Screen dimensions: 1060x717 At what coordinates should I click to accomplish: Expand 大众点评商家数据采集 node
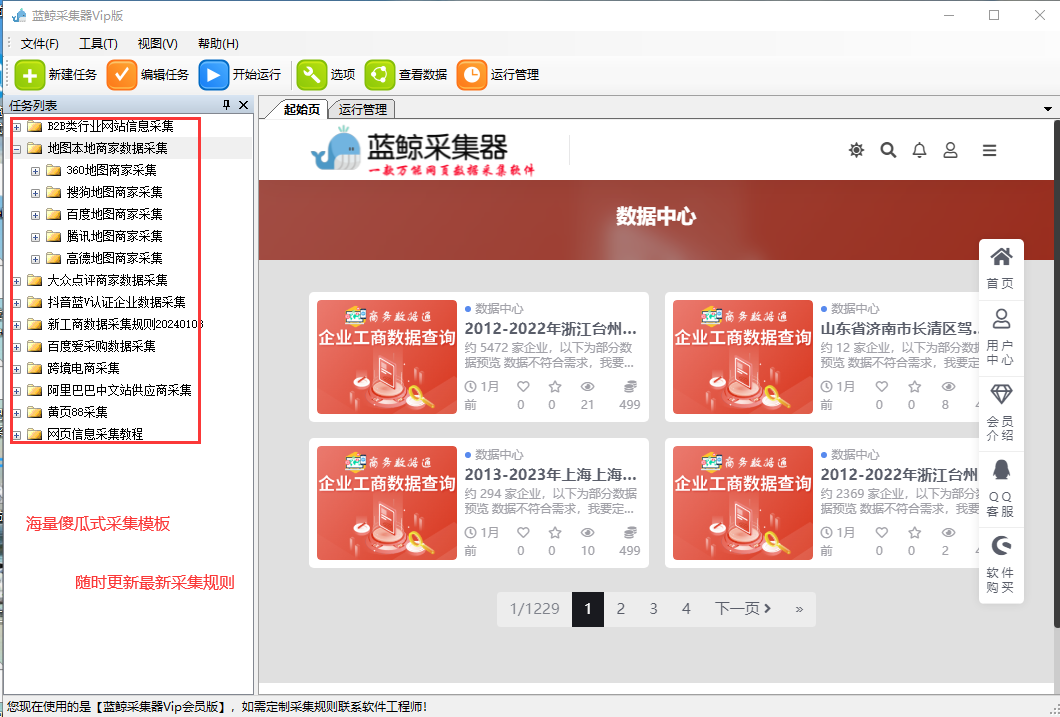pos(17,281)
